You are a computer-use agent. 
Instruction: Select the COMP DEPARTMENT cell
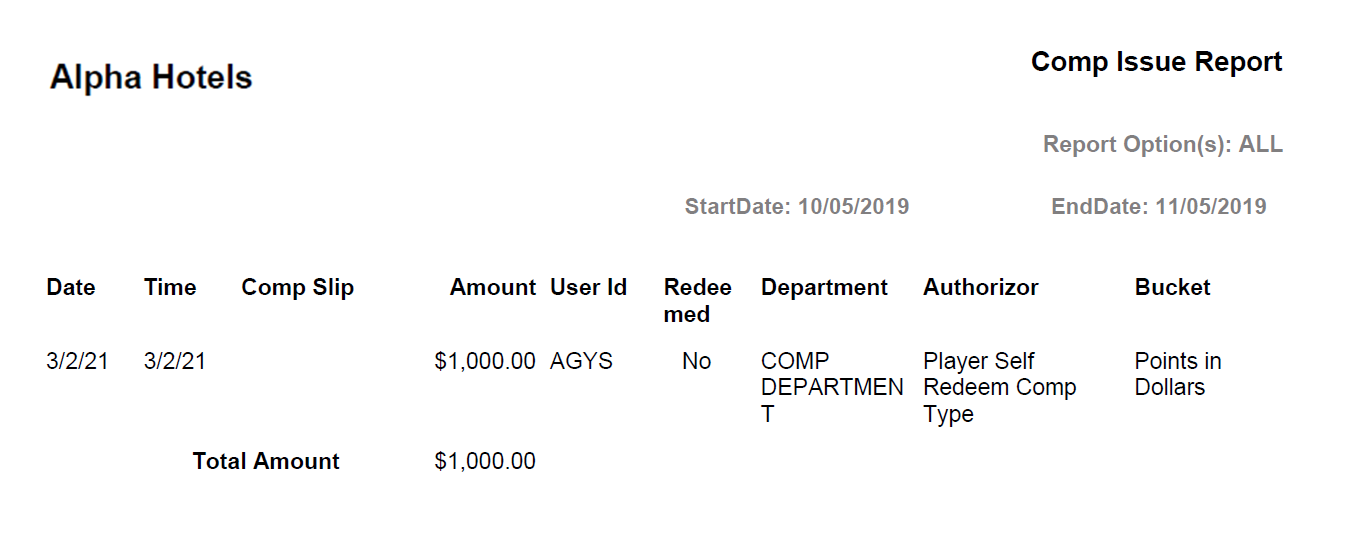click(831, 387)
